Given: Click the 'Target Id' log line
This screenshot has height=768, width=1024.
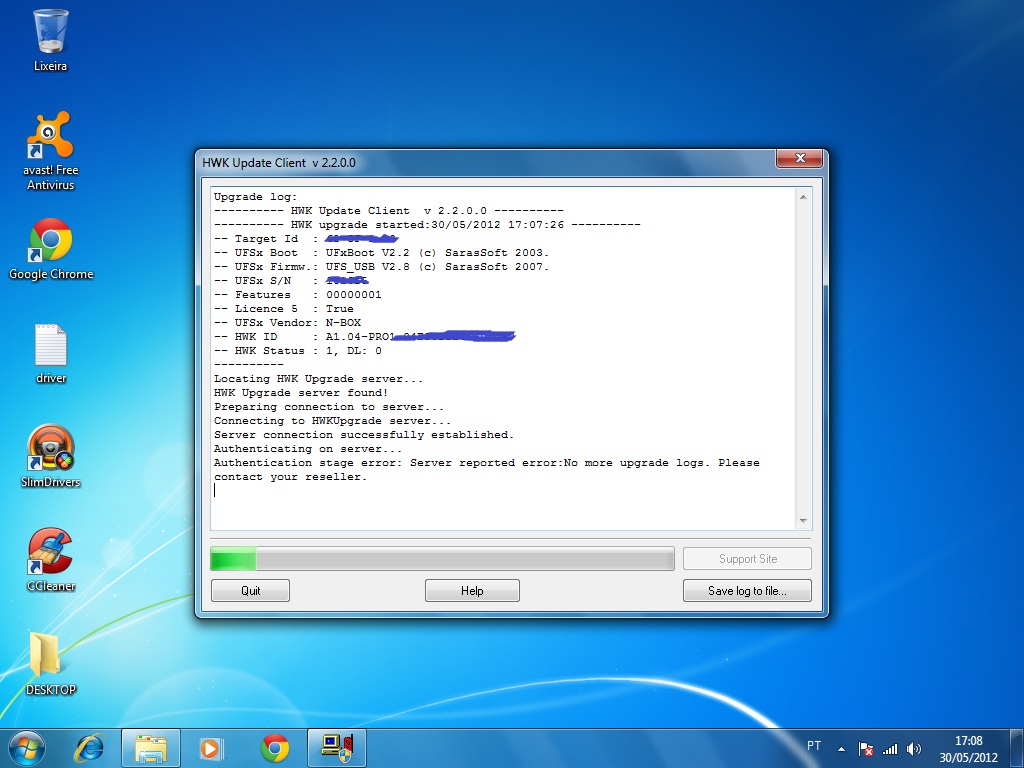Looking at the screenshot, I should click(306, 239).
